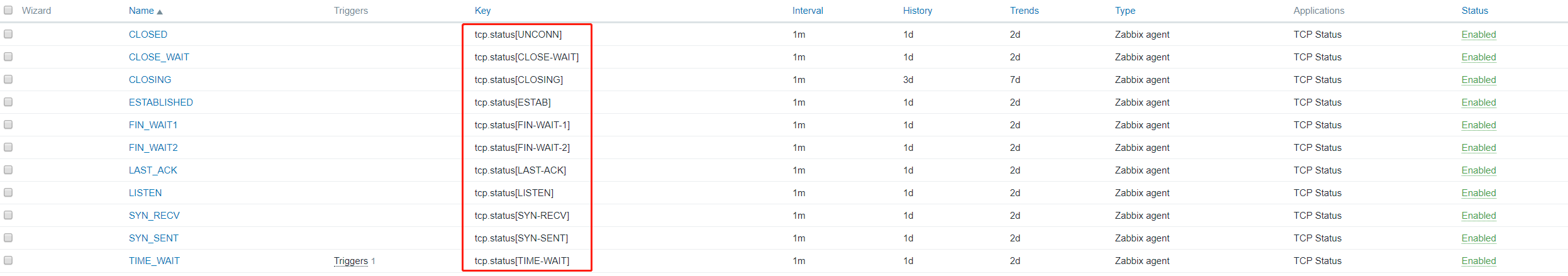Image resolution: width=1568 pixels, height=276 pixels.
Task: Sort by the History column header
Action: [918, 11]
